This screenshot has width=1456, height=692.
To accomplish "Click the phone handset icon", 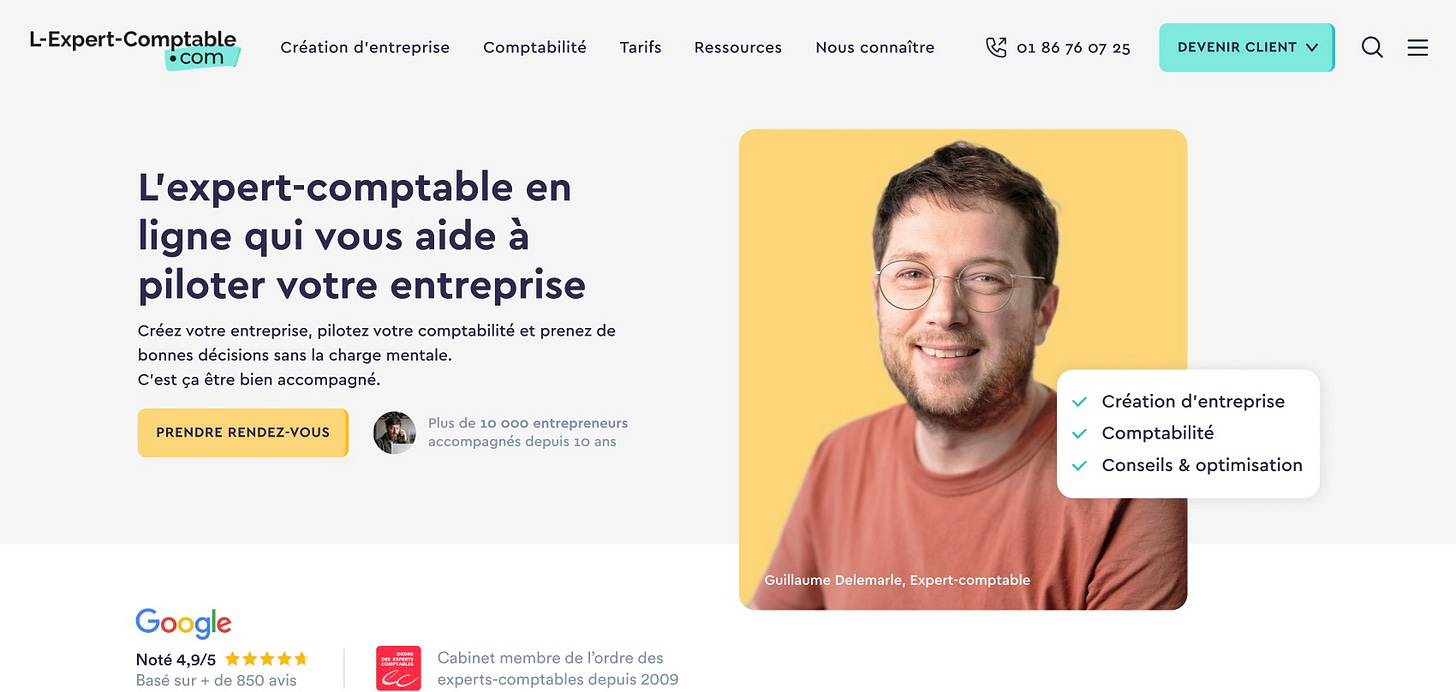I will point(996,47).
